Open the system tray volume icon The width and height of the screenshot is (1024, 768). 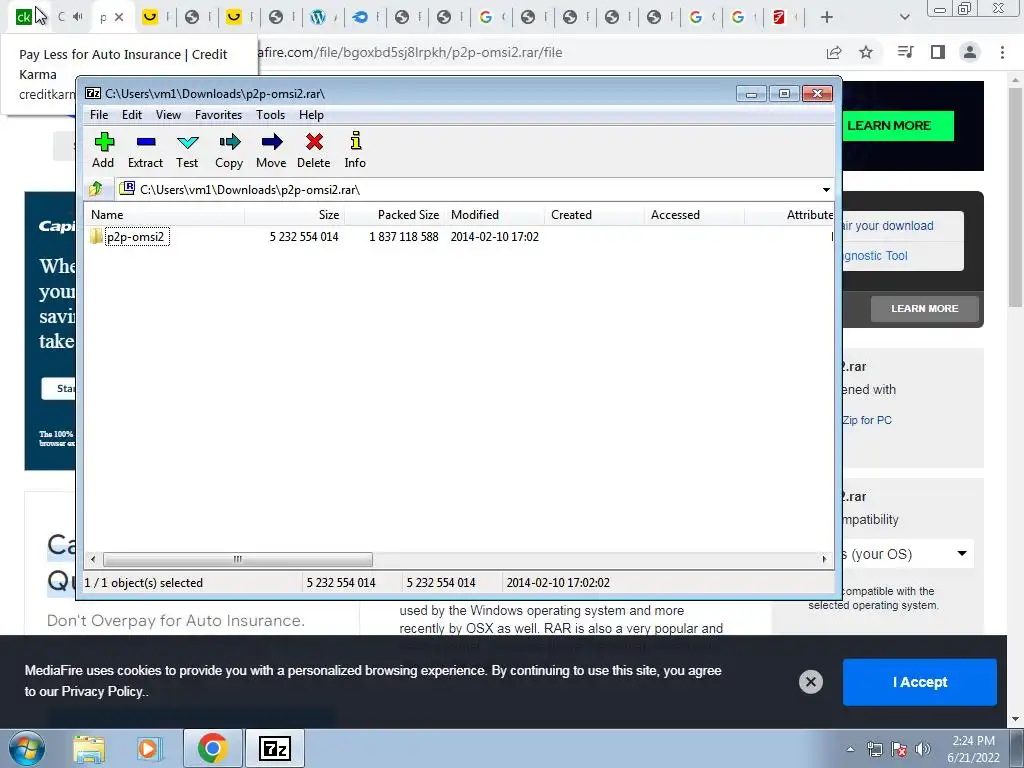[922, 749]
